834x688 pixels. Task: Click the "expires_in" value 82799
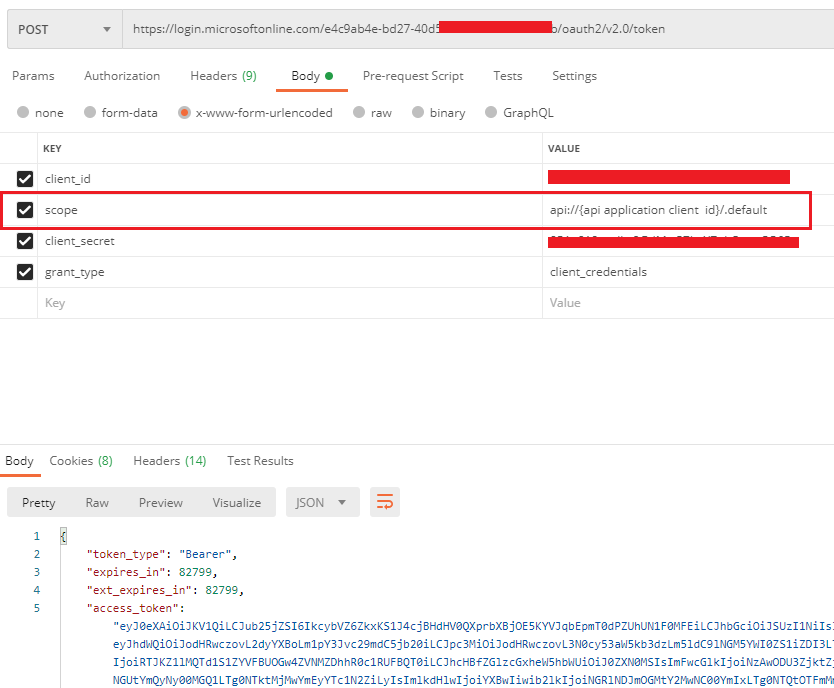pyautogui.click(x=195, y=572)
